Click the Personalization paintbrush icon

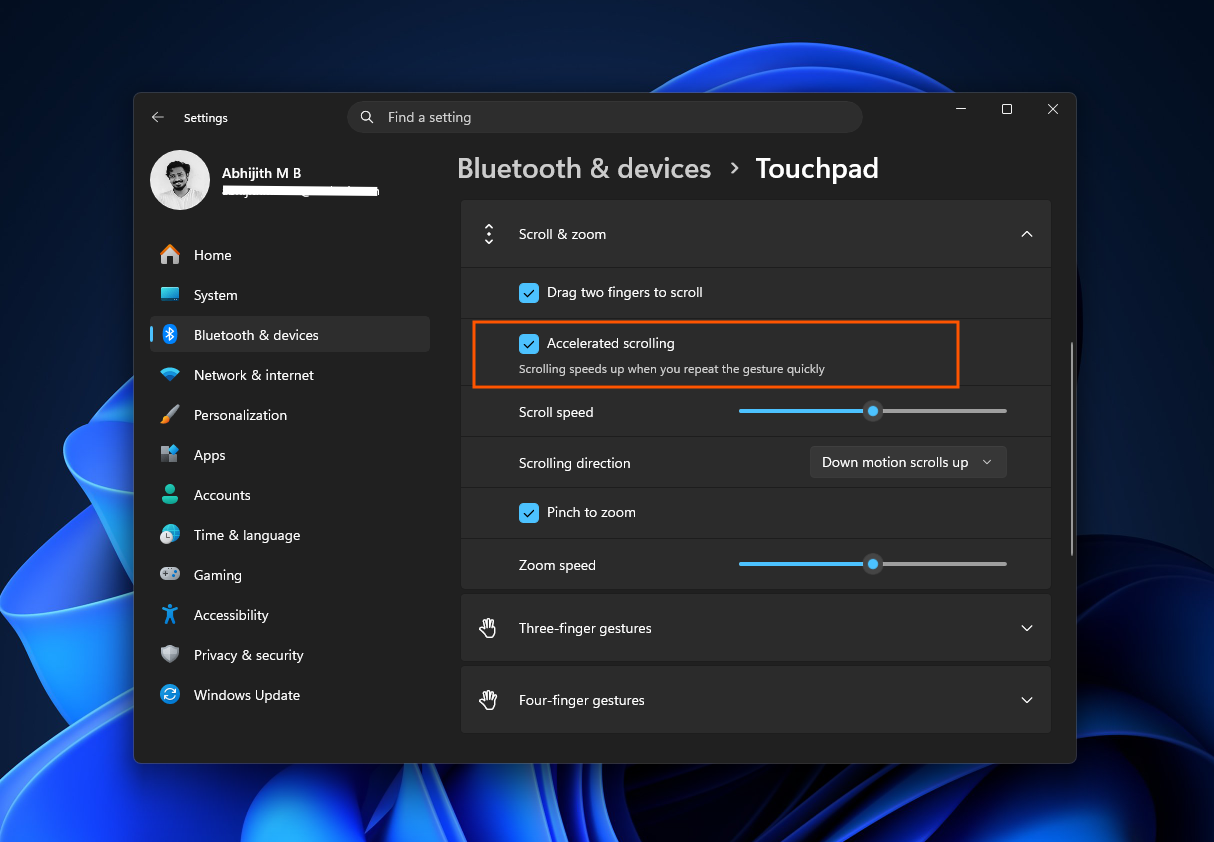[x=170, y=415]
